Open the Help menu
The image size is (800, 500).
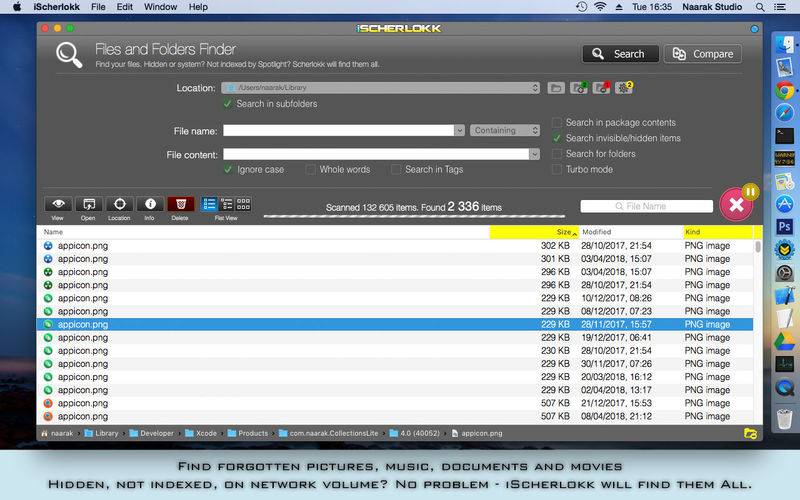[198, 7]
